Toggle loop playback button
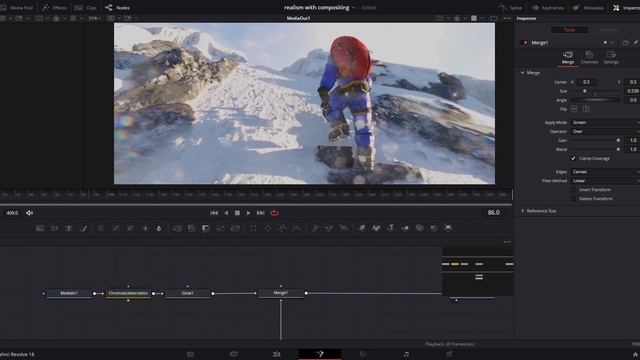Screen dimensions: 640x360 pyautogui.click(x=274, y=213)
